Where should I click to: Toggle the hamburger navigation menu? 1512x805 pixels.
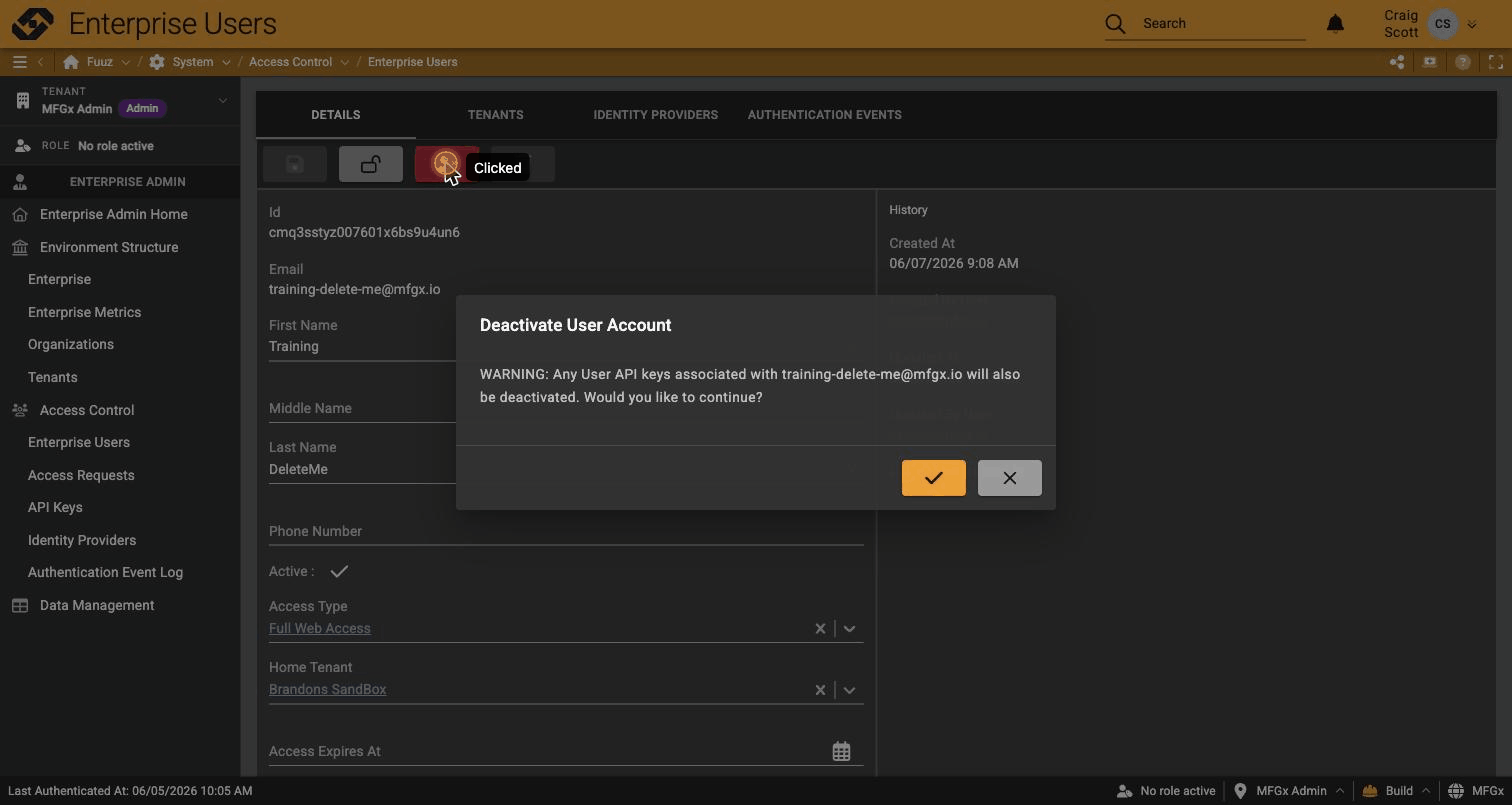(19, 62)
